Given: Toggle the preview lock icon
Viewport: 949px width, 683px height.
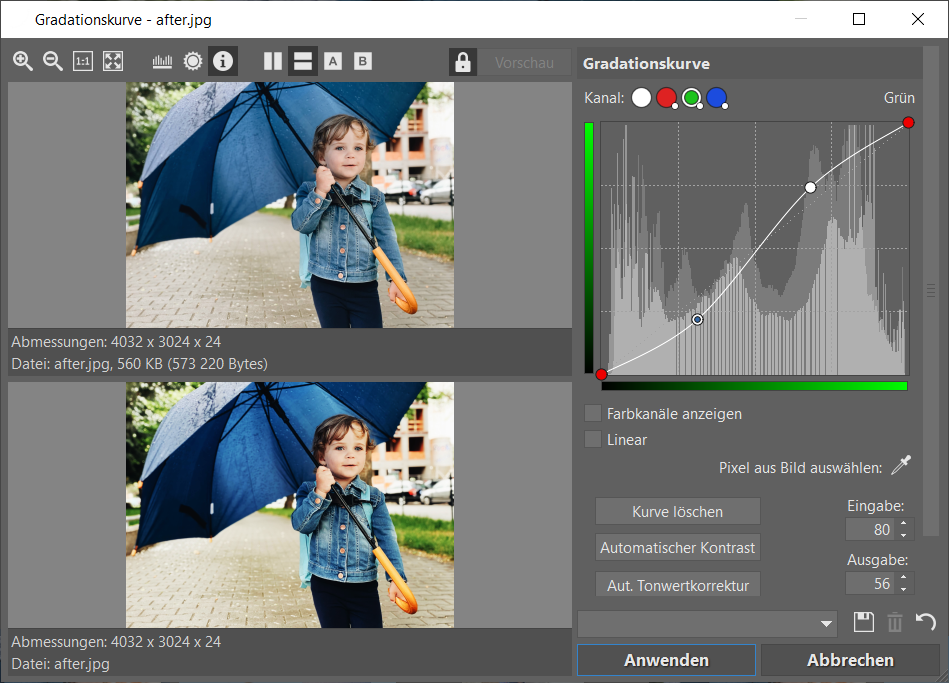Looking at the screenshot, I should pyautogui.click(x=462, y=62).
